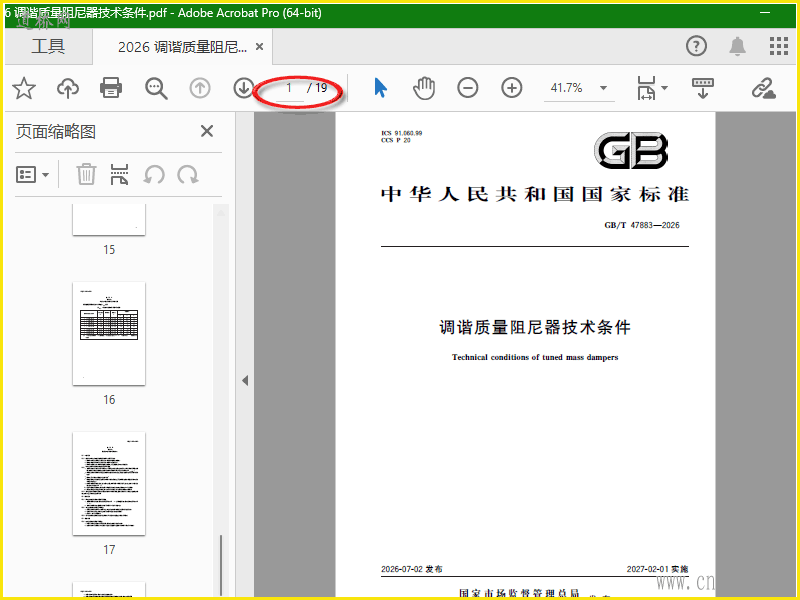Activate the hand pan tool
This screenshot has width=800, height=600.
[x=424, y=88]
